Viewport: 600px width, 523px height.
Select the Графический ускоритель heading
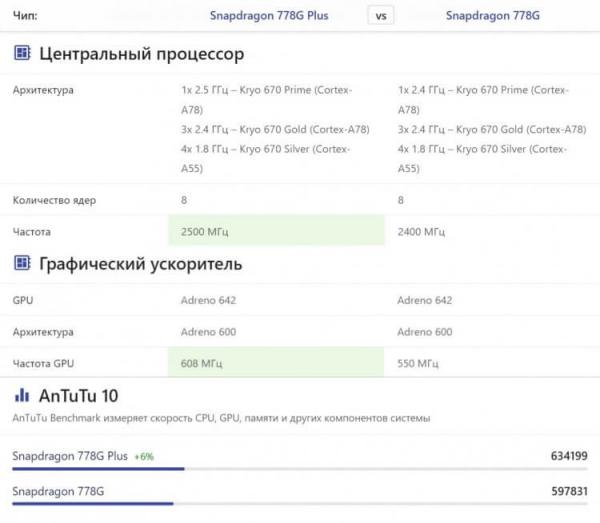coord(140,264)
